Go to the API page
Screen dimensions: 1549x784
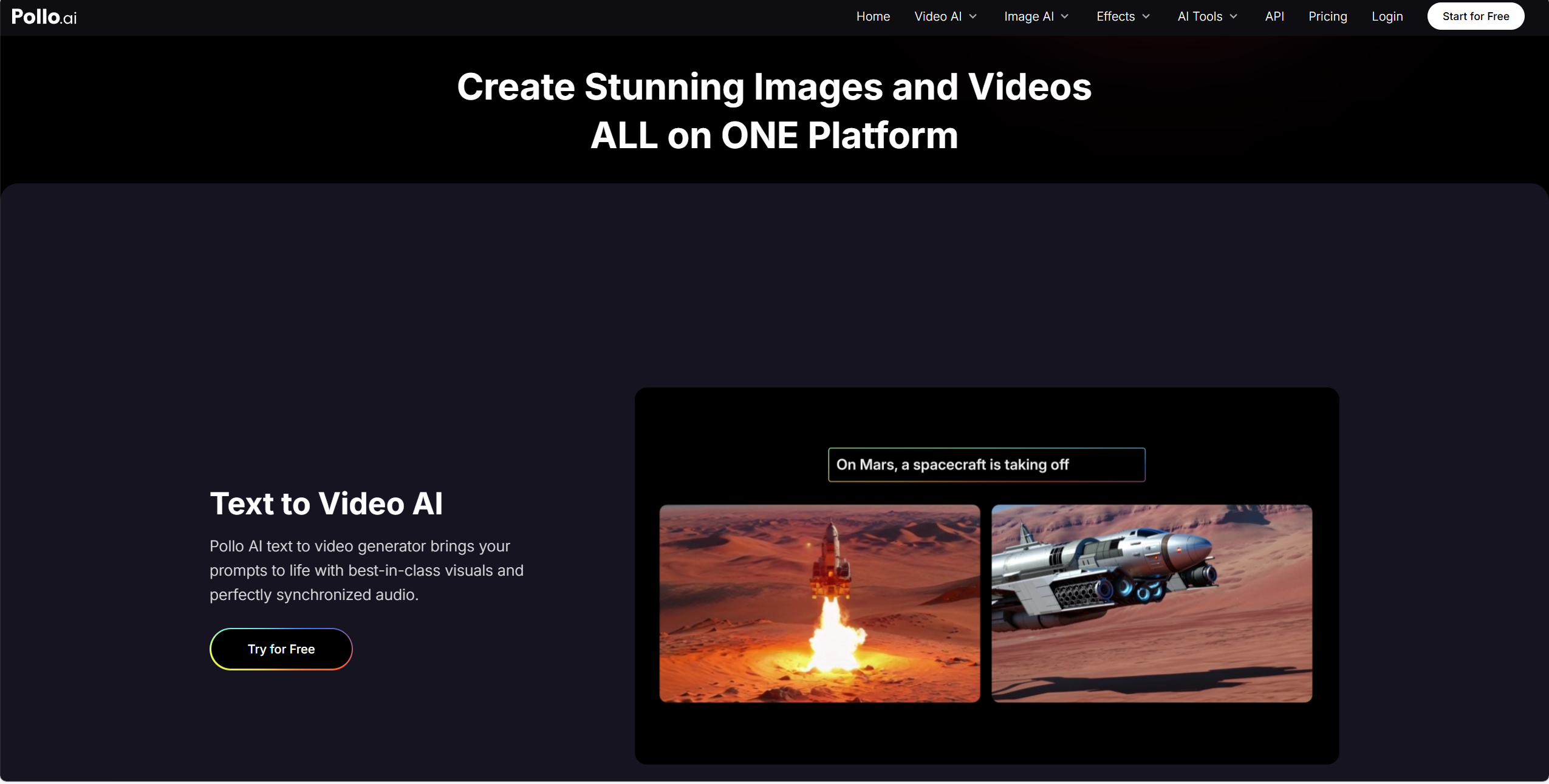(1274, 16)
